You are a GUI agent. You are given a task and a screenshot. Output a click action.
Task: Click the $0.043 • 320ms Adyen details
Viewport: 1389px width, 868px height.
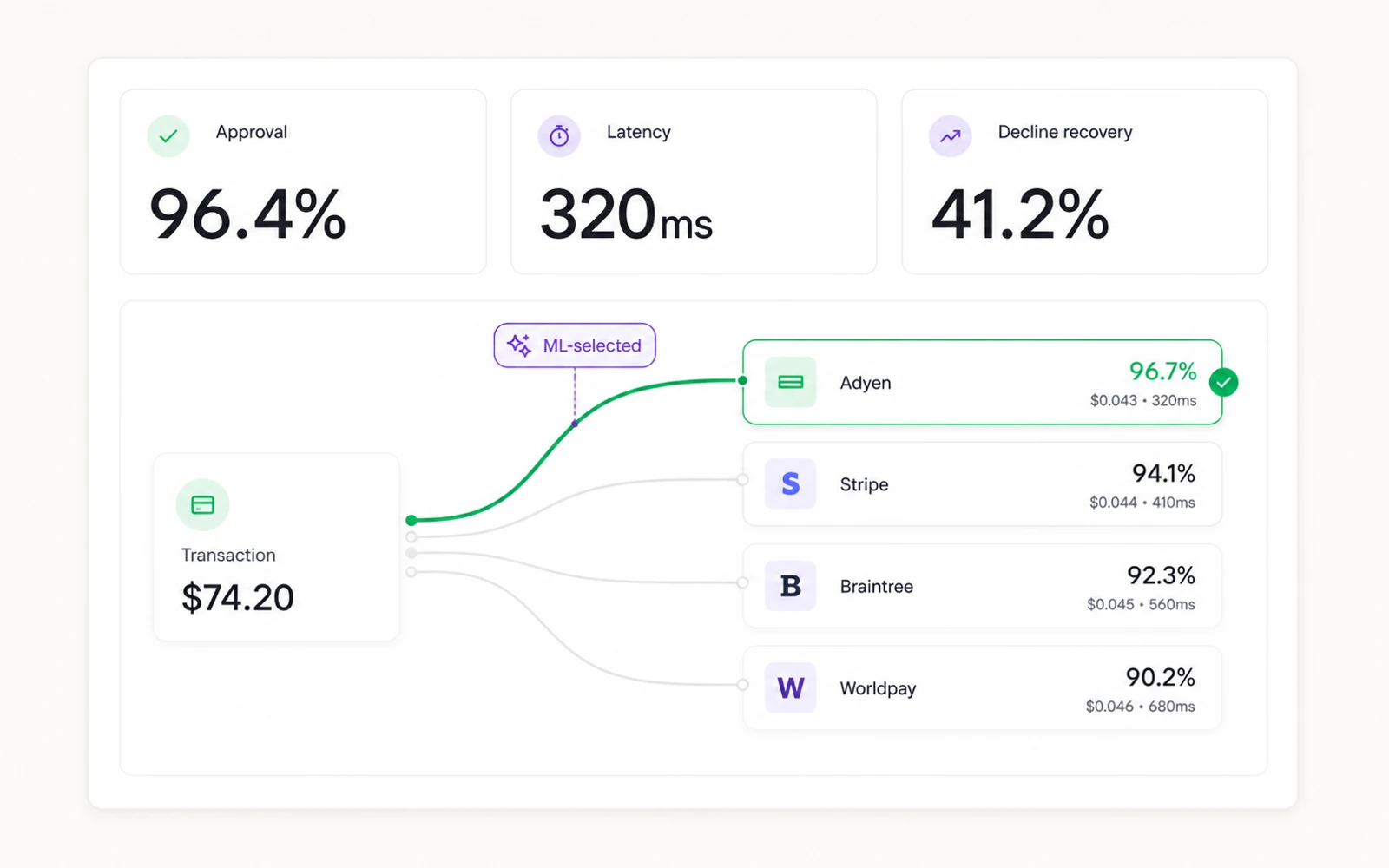[x=1143, y=400]
